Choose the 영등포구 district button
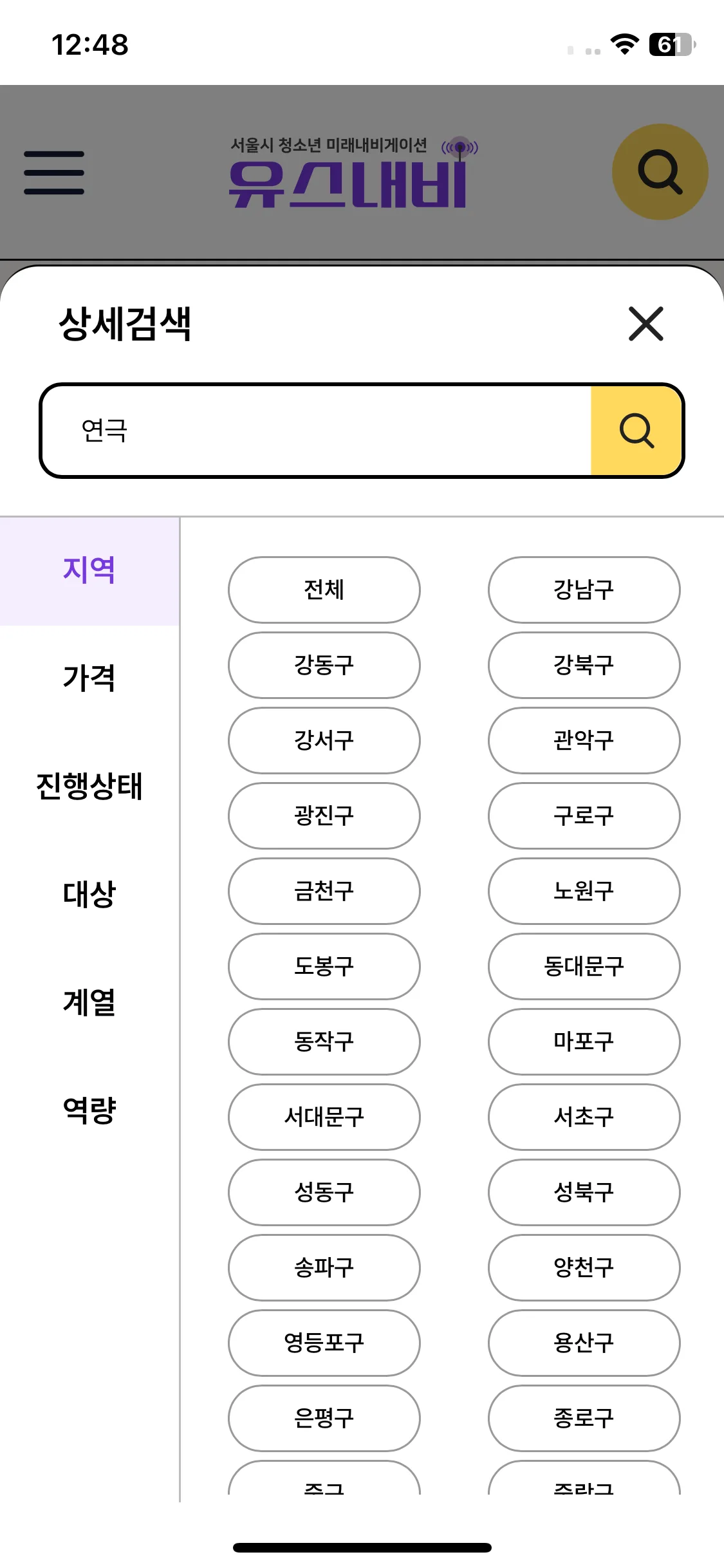Screen dimensions: 724x1568 click(x=324, y=1343)
